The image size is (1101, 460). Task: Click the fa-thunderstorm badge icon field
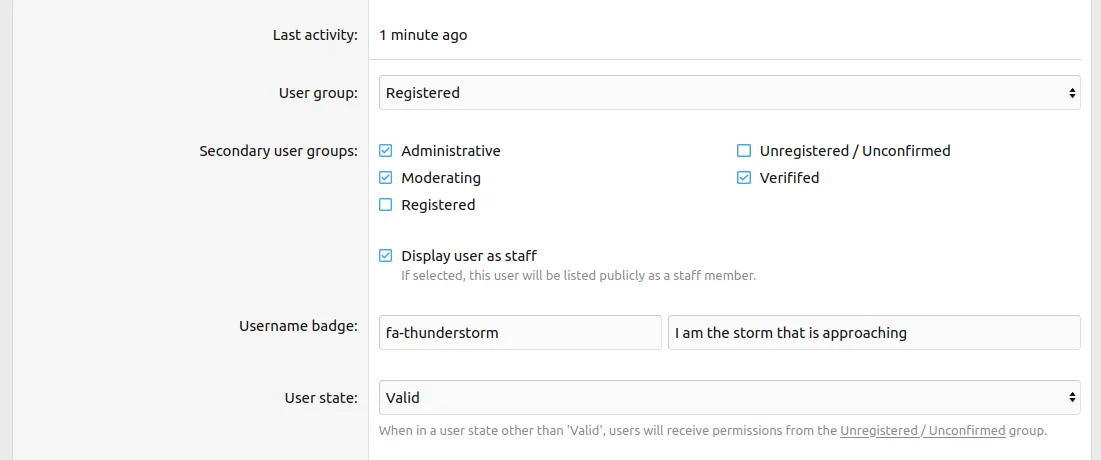(520, 333)
